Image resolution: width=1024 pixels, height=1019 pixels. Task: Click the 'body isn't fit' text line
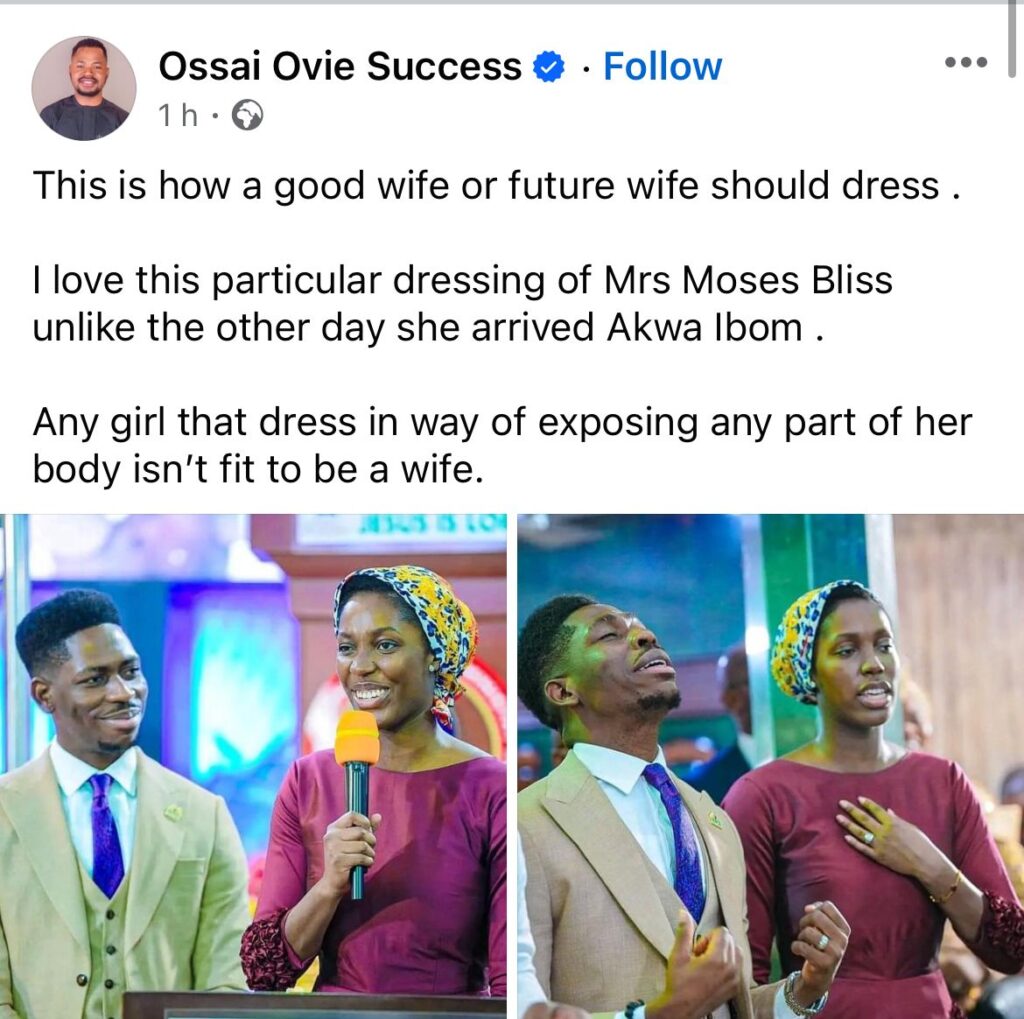point(258,469)
